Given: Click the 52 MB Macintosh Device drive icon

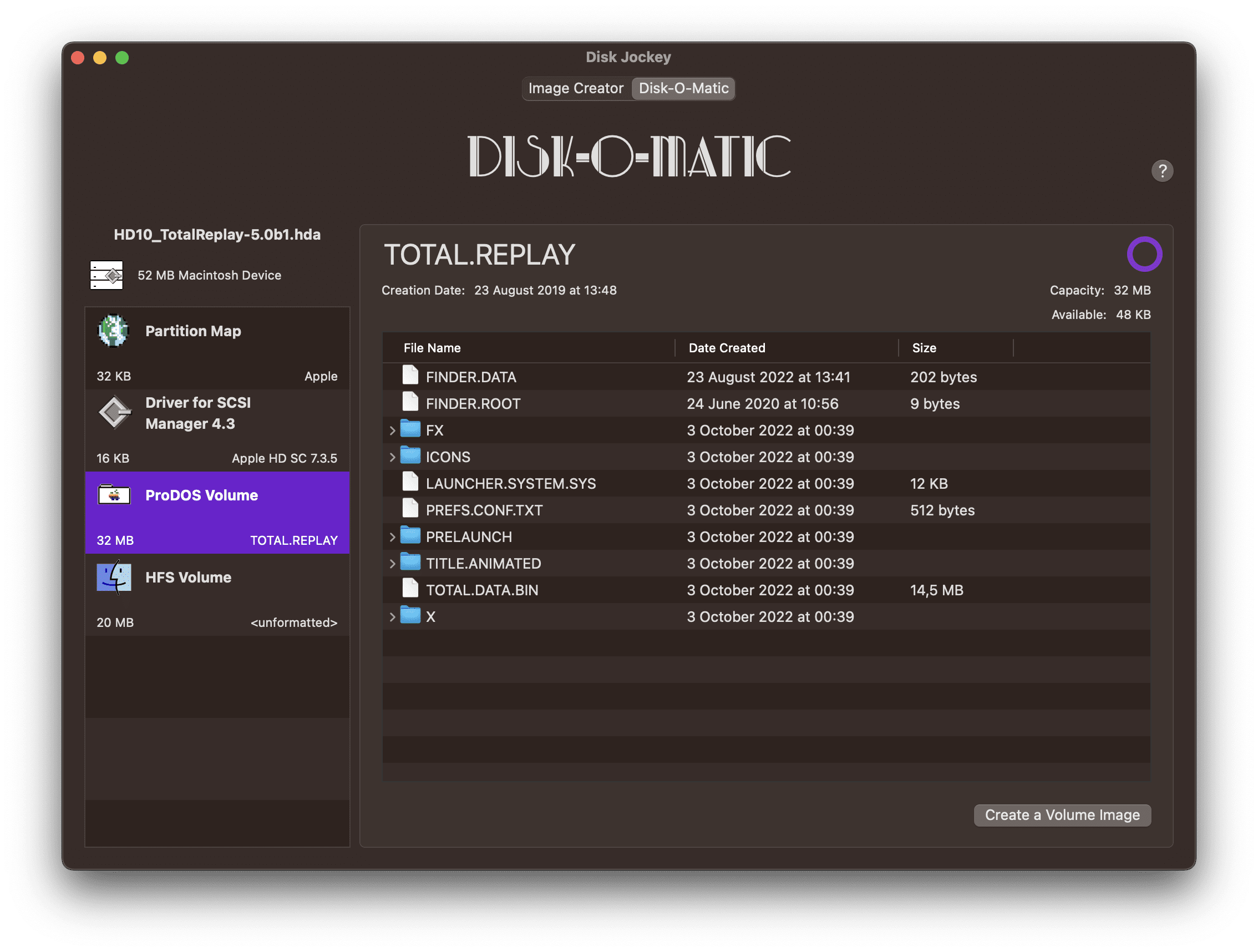Looking at the screenshot, I should tap(106, 275).
